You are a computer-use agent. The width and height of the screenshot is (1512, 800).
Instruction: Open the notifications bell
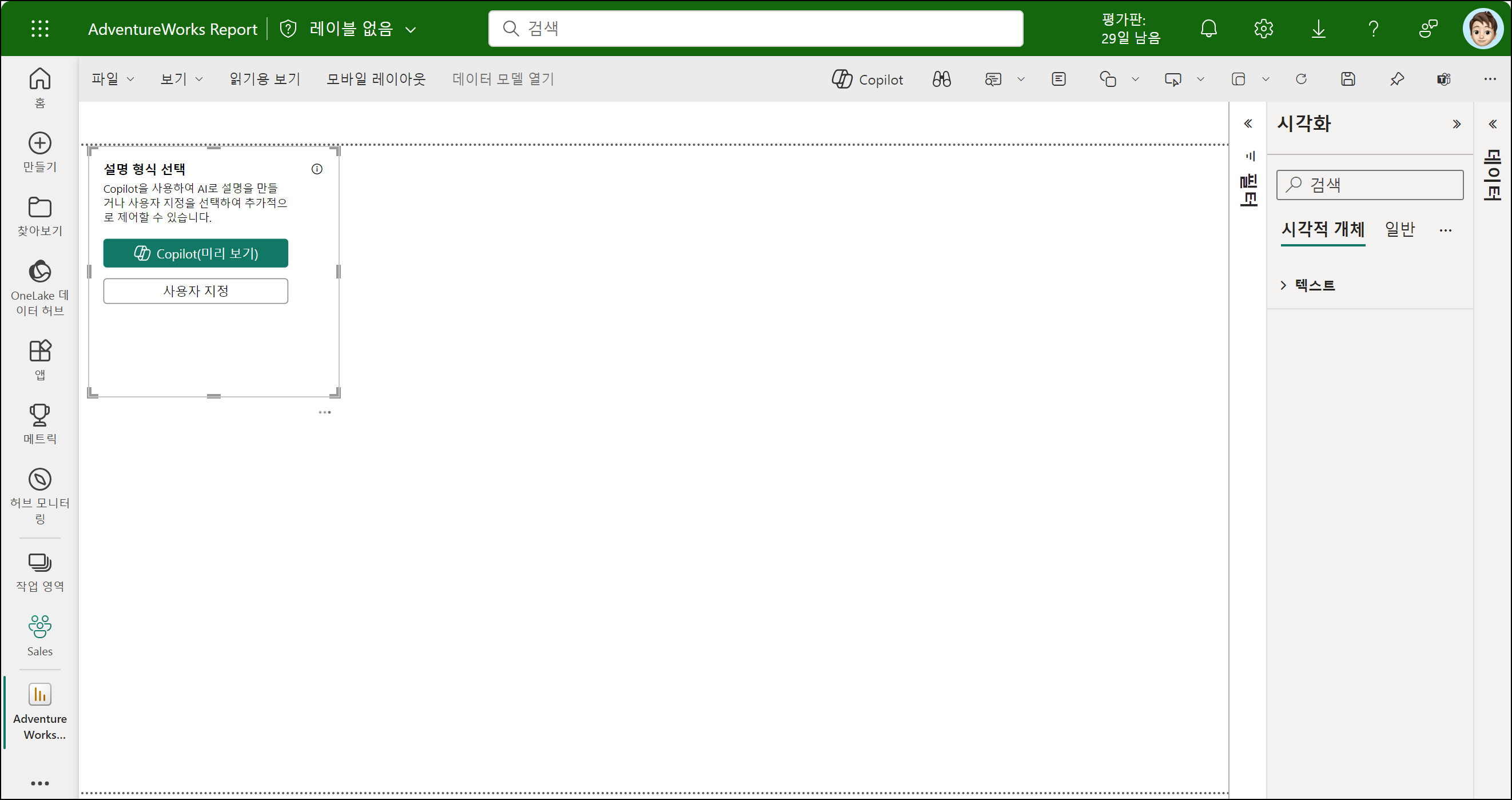[x=1208, y=29]
